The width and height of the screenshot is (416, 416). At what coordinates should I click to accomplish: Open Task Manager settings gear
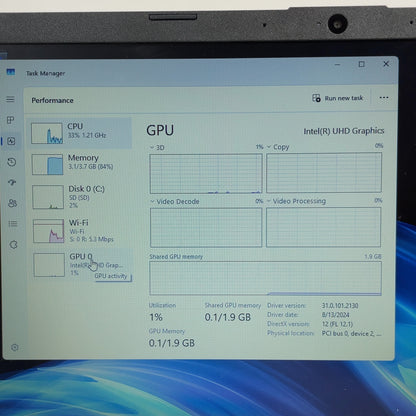point(14,347)
